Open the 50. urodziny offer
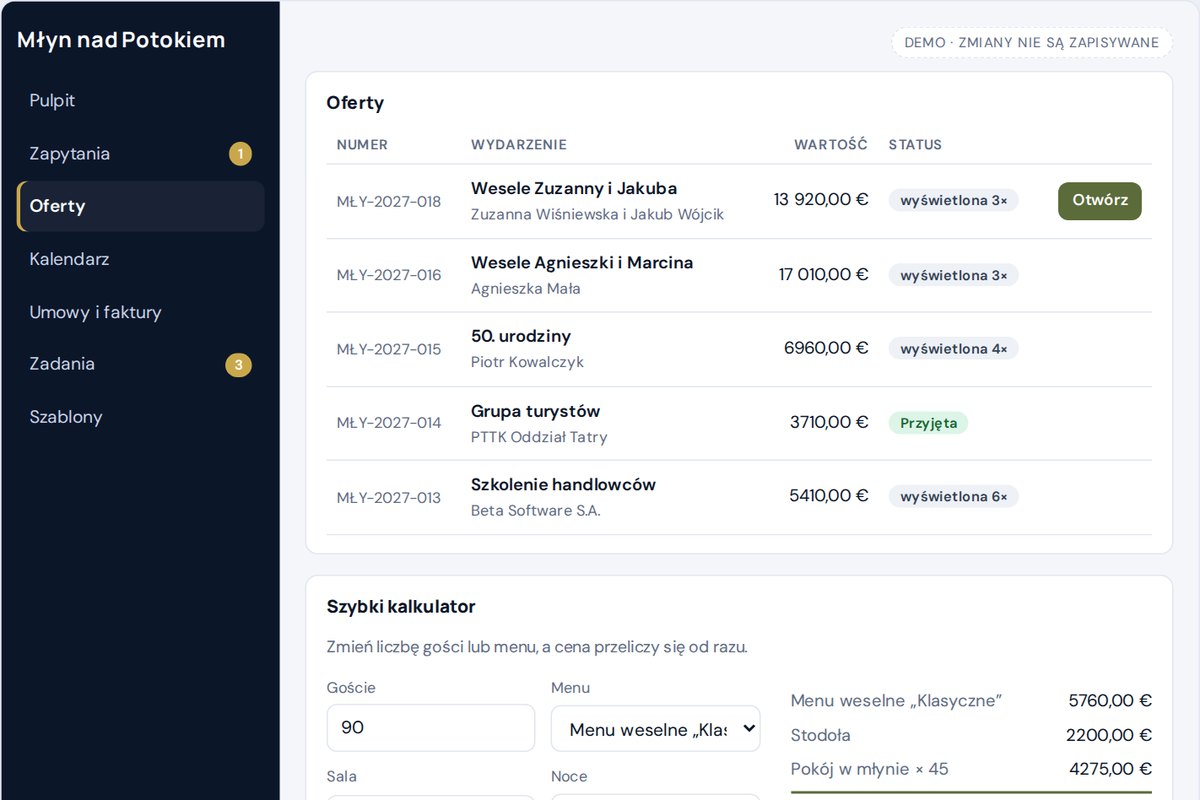Image resolution: width=1200 pixels, height=800 pixels. [x=521, y=336]
